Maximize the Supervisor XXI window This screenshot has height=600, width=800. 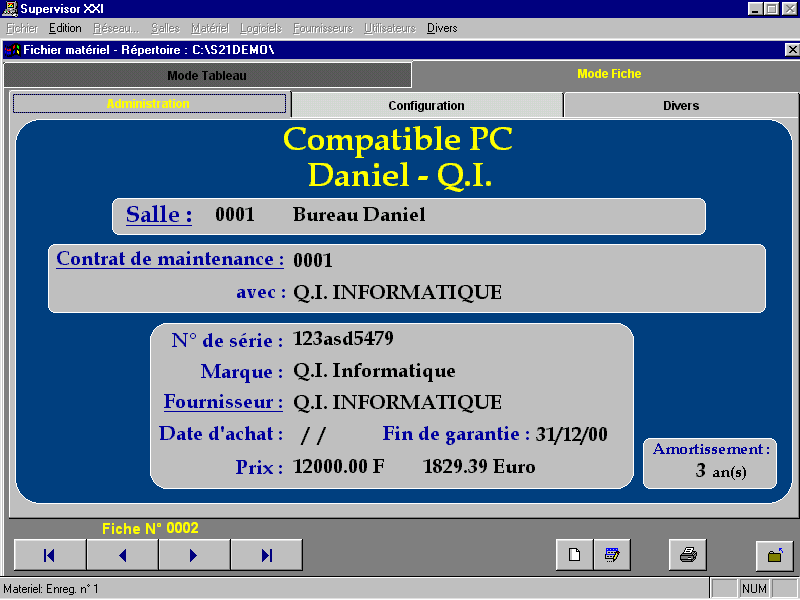[x=772, y=9]
